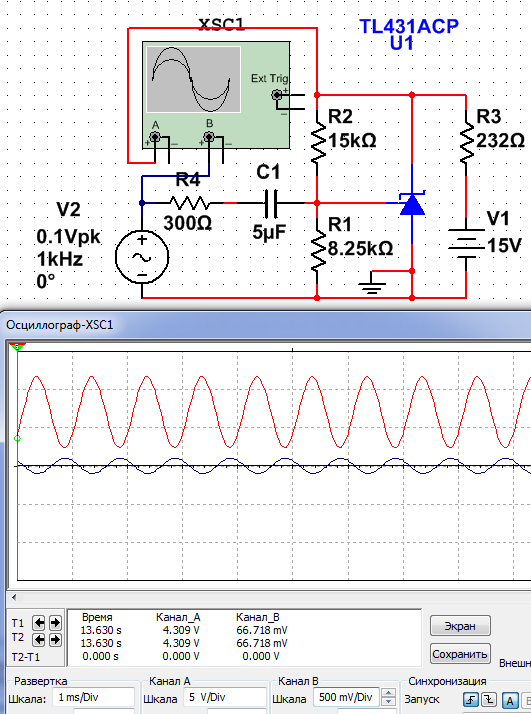Click the XSC1 oscilloscope instrument icon
This screenshot has height=714, width=531.
(x=216, y=95)
